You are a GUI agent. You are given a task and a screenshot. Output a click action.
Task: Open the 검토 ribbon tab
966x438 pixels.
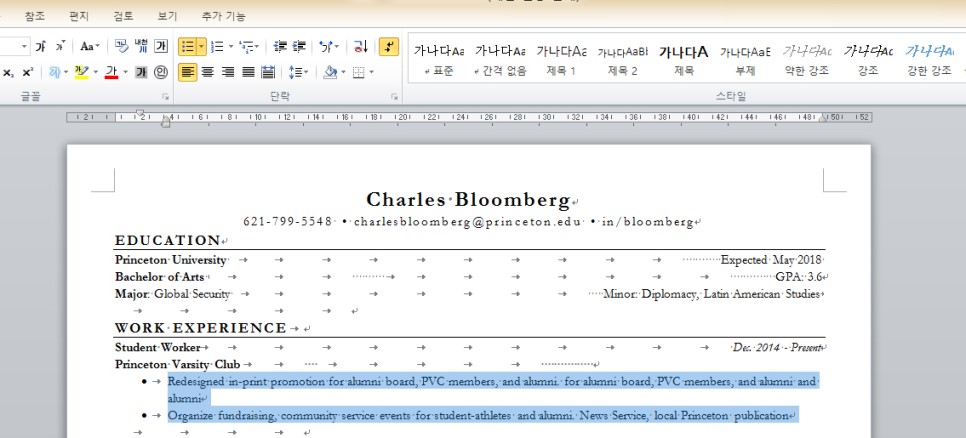tap(123, 16)
